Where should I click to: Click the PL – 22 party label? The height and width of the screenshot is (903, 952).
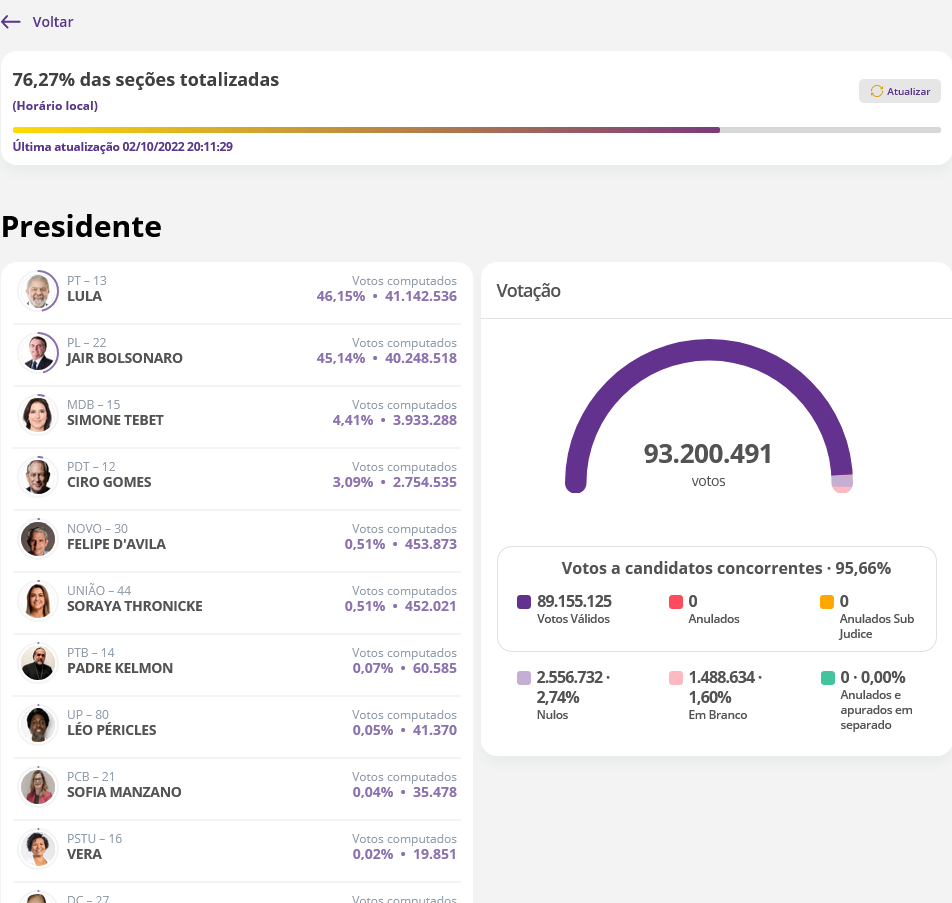pos(87,342)
